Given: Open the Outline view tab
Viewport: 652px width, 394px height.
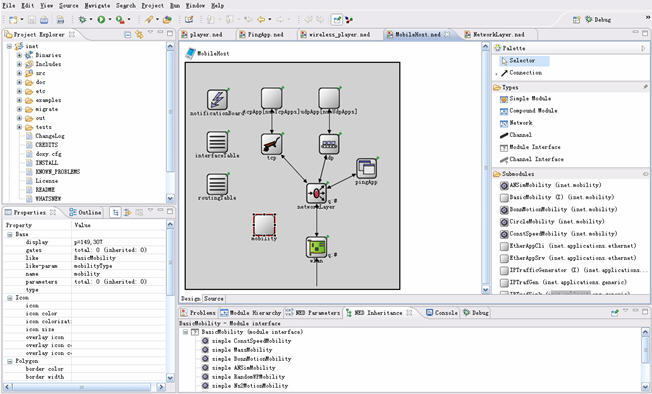Looking at the screenshot, I should (86, 212).
